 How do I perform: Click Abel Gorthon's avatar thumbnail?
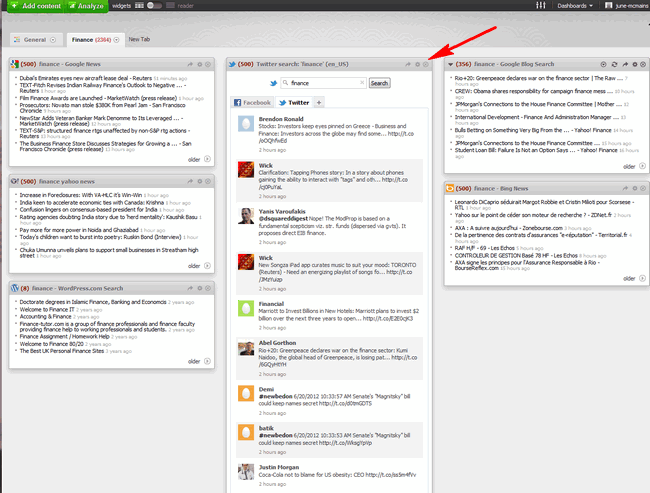coord(246,347)
